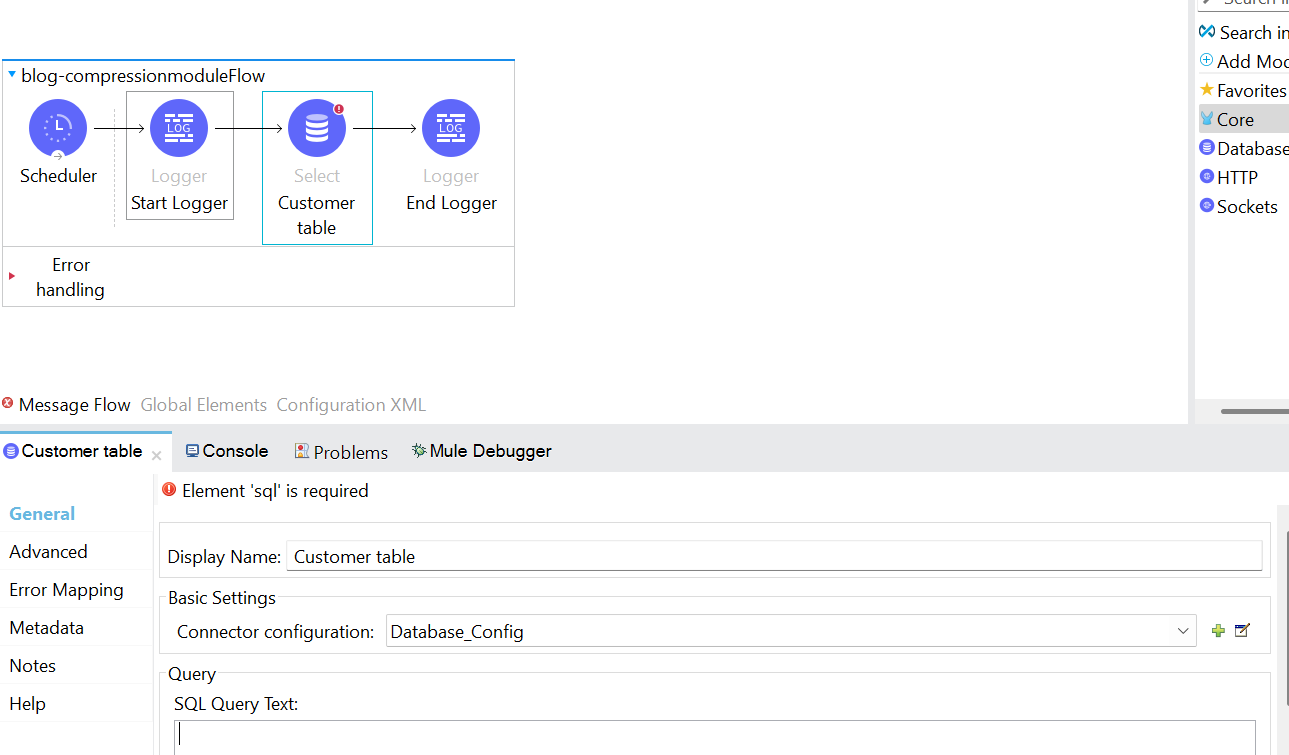1289x755 pixels.
Task: Go to the Advanced settings section
Action: tap(48, 551)
